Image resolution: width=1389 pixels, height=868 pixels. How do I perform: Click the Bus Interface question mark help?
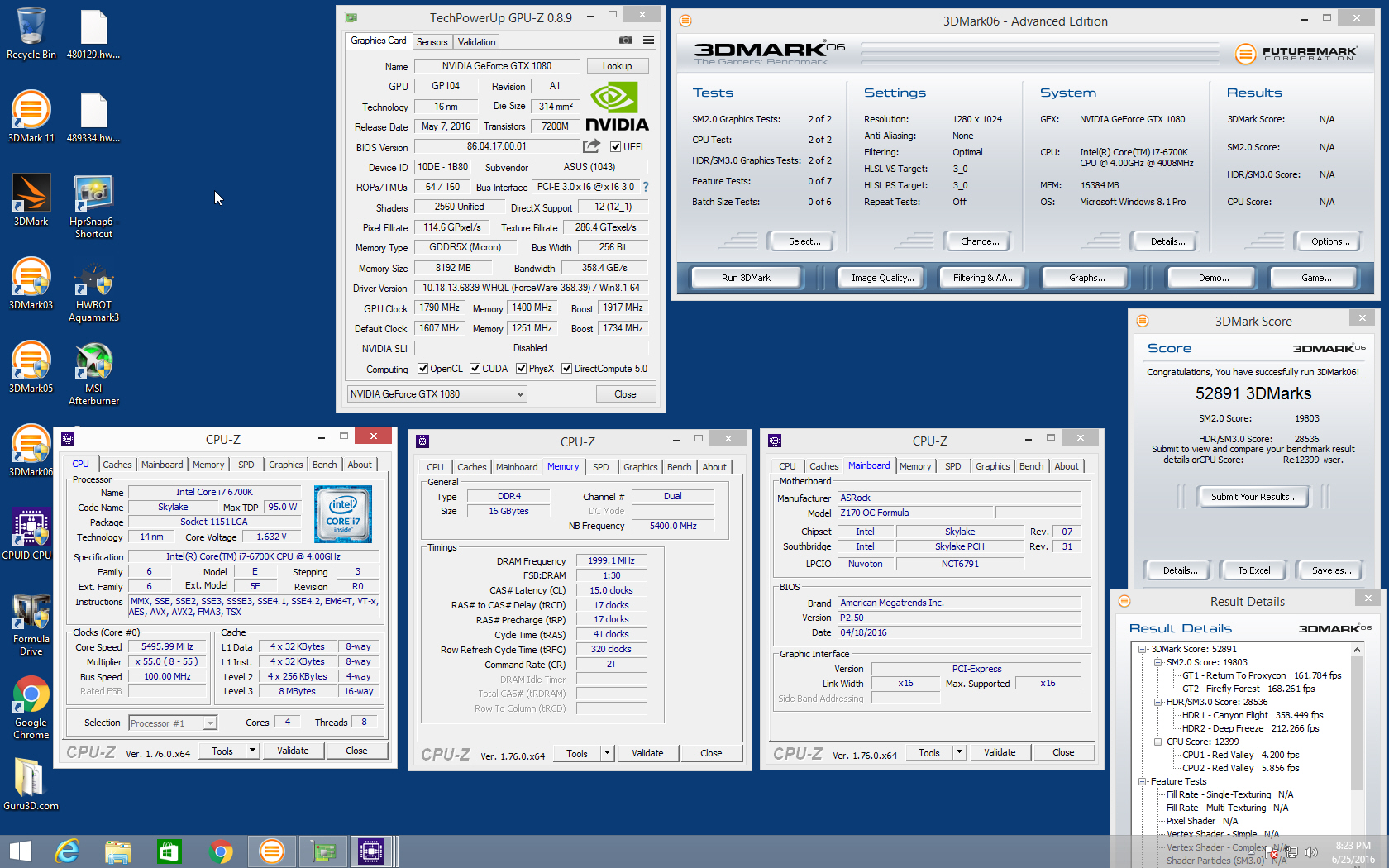click(646, 187)
